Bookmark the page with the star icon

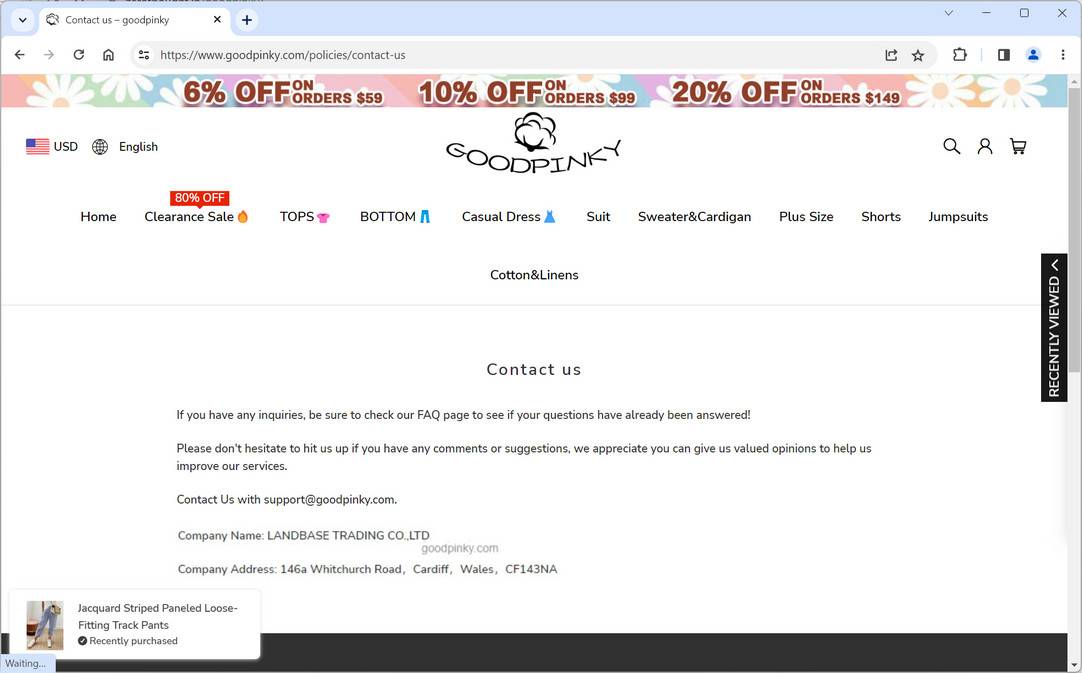[x=917, y=55]
